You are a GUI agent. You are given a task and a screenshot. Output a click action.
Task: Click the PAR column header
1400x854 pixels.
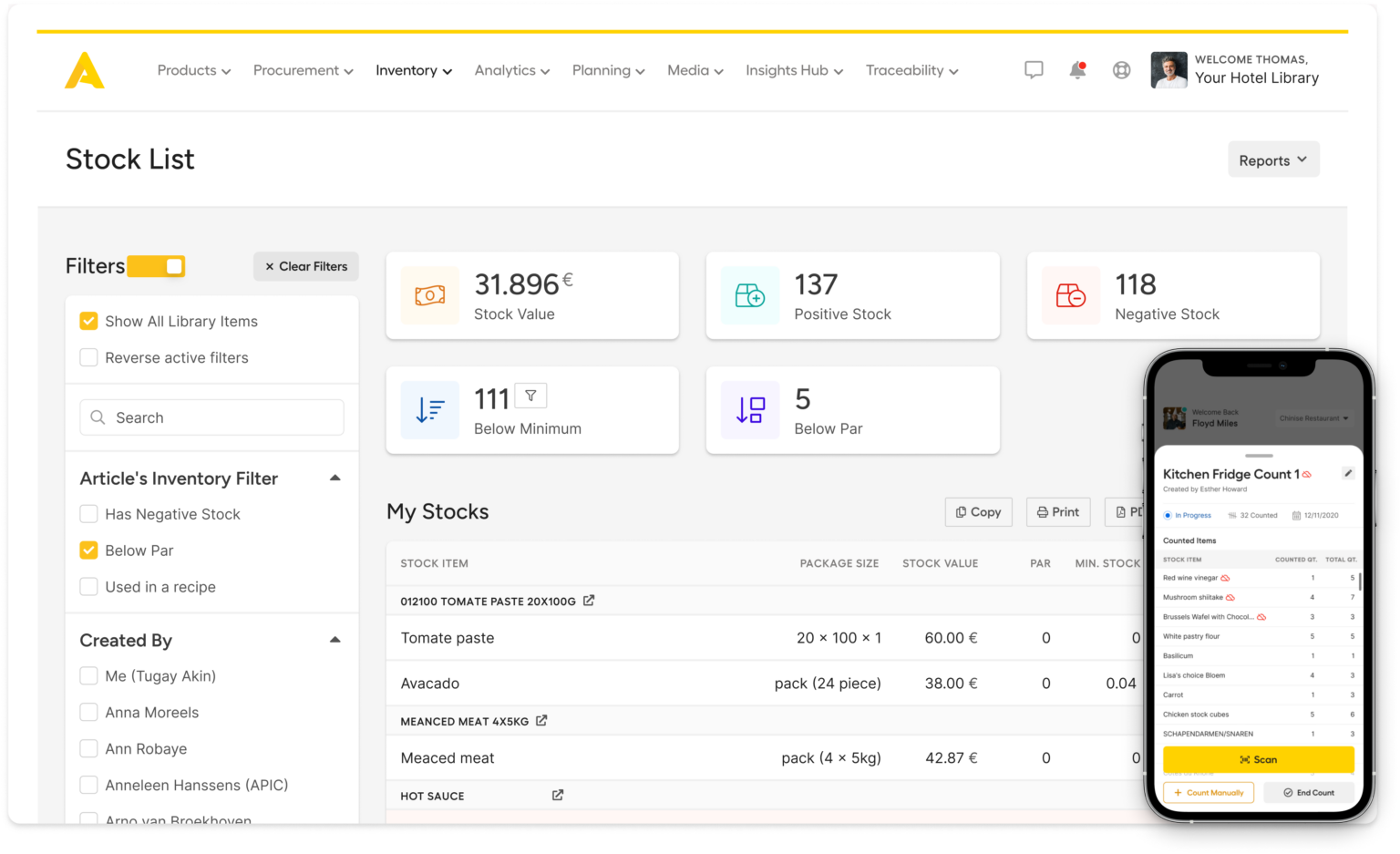tap(1041, 563)
